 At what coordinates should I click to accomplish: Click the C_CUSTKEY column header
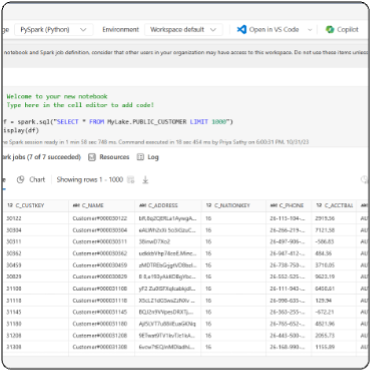36,205
